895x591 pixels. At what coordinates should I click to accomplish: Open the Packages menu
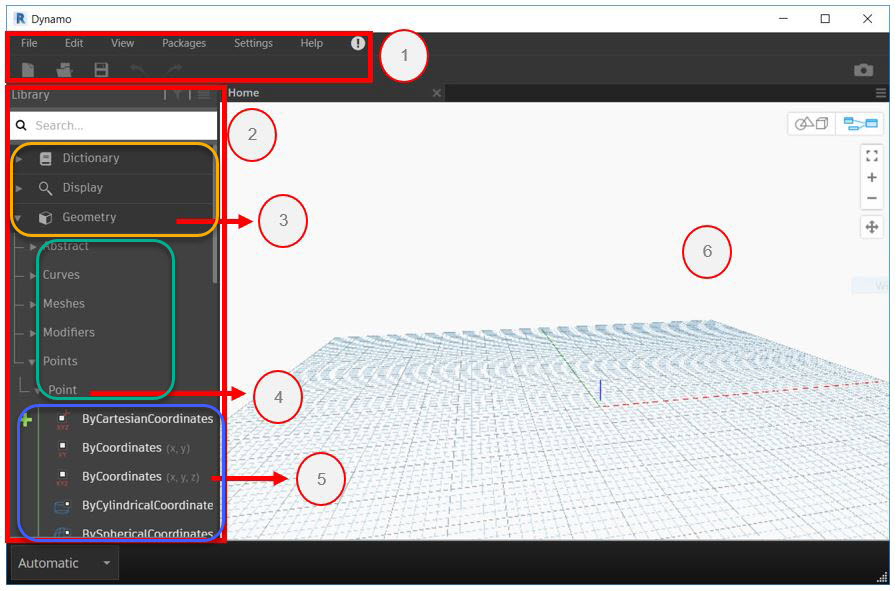tap(184, 43)
